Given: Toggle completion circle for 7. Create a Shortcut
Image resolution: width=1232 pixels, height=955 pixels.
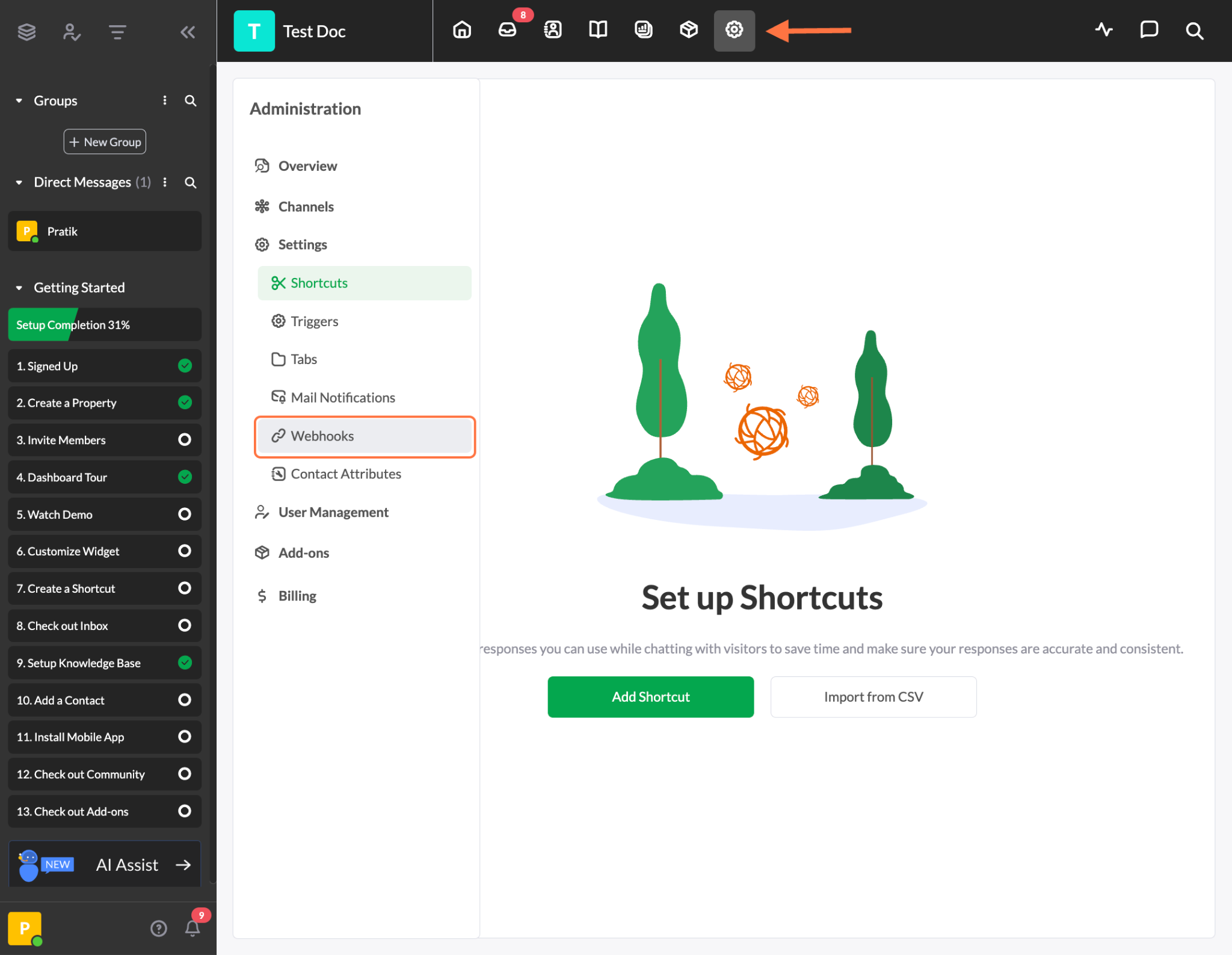Looking at the screenshot, I should pos(184,588).
